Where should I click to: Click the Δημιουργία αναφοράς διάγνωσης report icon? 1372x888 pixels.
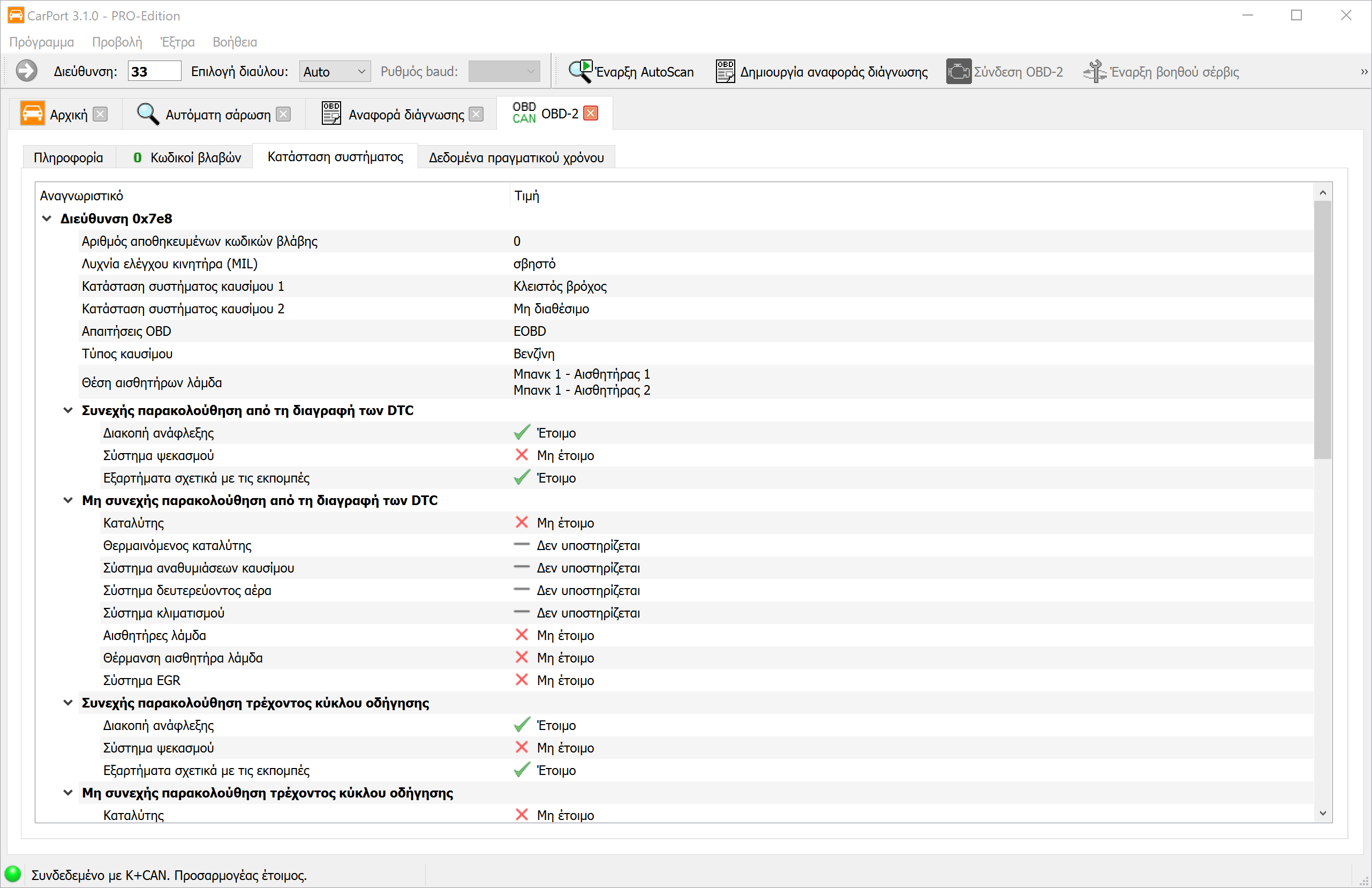pos(725,72)
